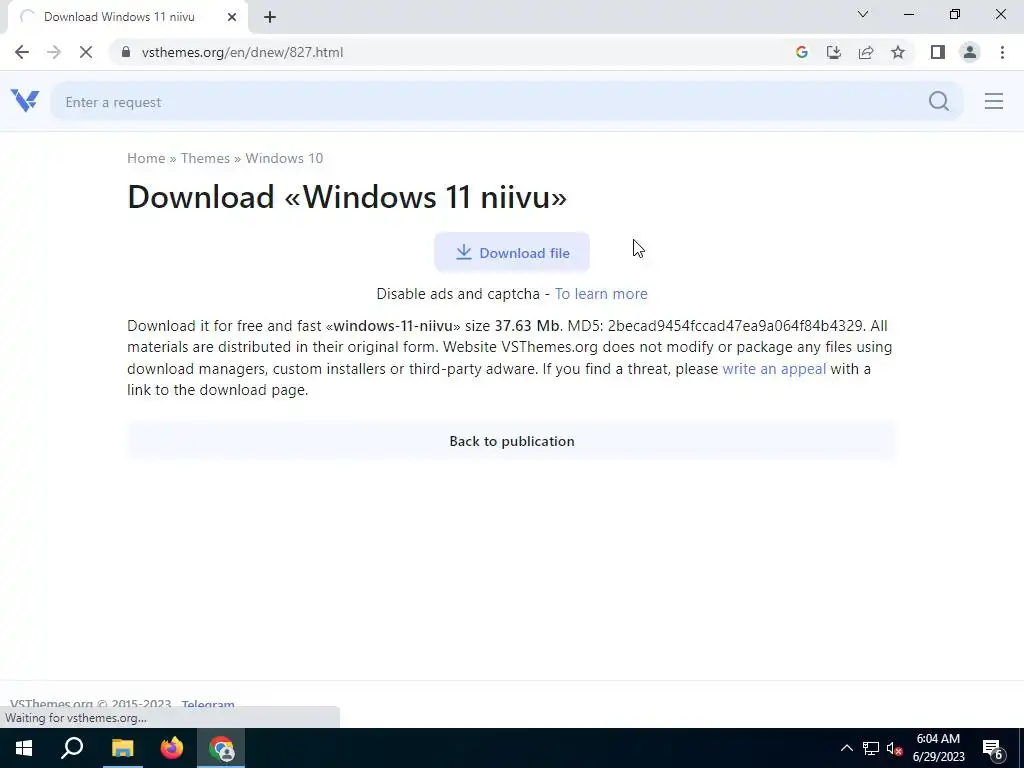1024x768 pixels.
Task: Open Chrome three-dot menu
Action: coord(1002,52)
